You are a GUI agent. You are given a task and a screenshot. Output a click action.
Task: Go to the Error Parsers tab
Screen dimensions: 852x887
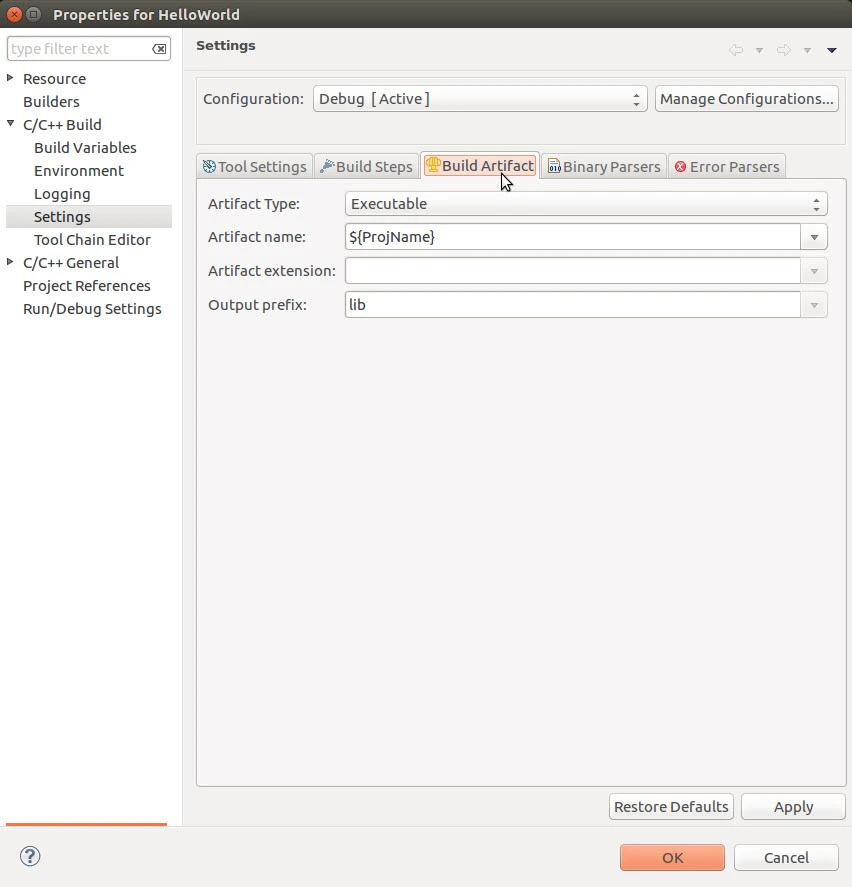click(726, 166)
